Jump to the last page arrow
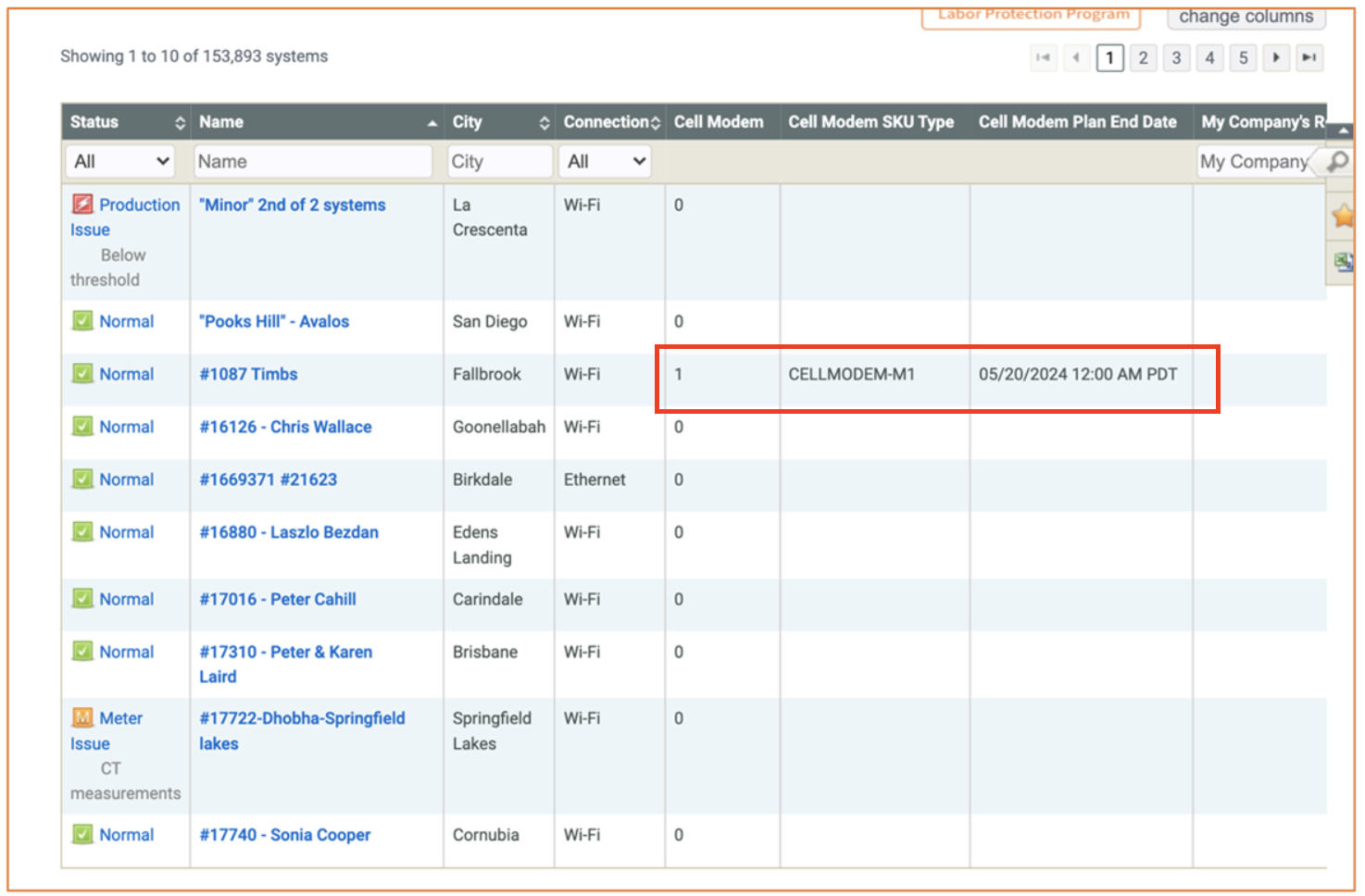 pos(1309,57)
